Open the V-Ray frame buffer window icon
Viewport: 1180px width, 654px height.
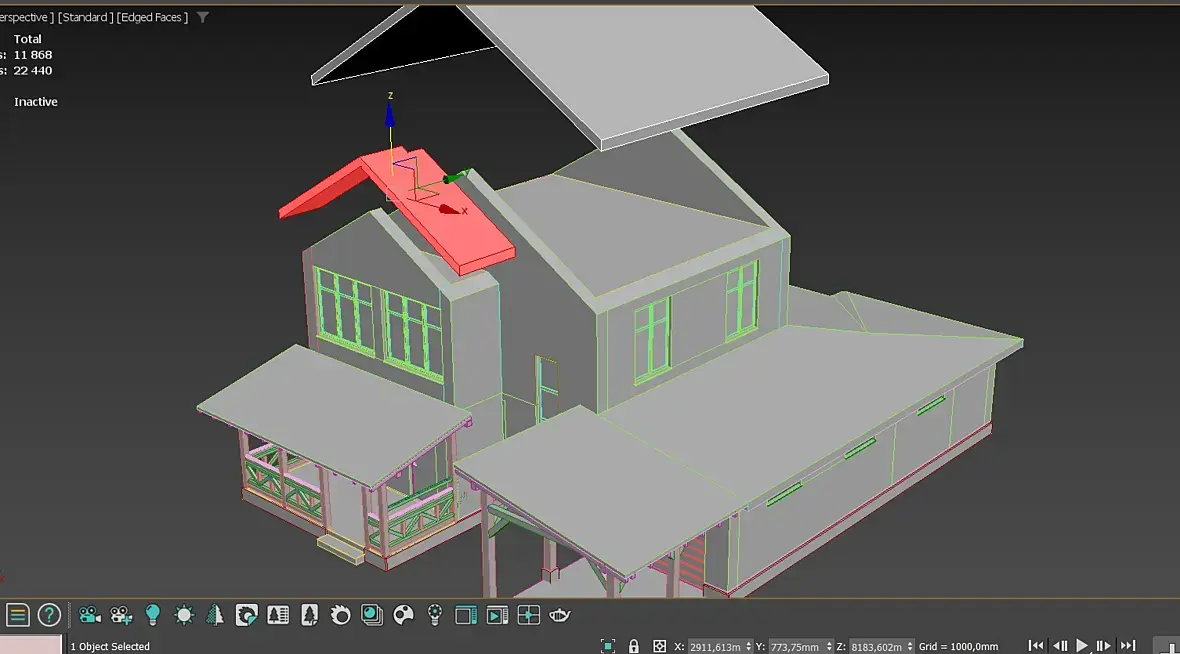click(x=466, y=615)
